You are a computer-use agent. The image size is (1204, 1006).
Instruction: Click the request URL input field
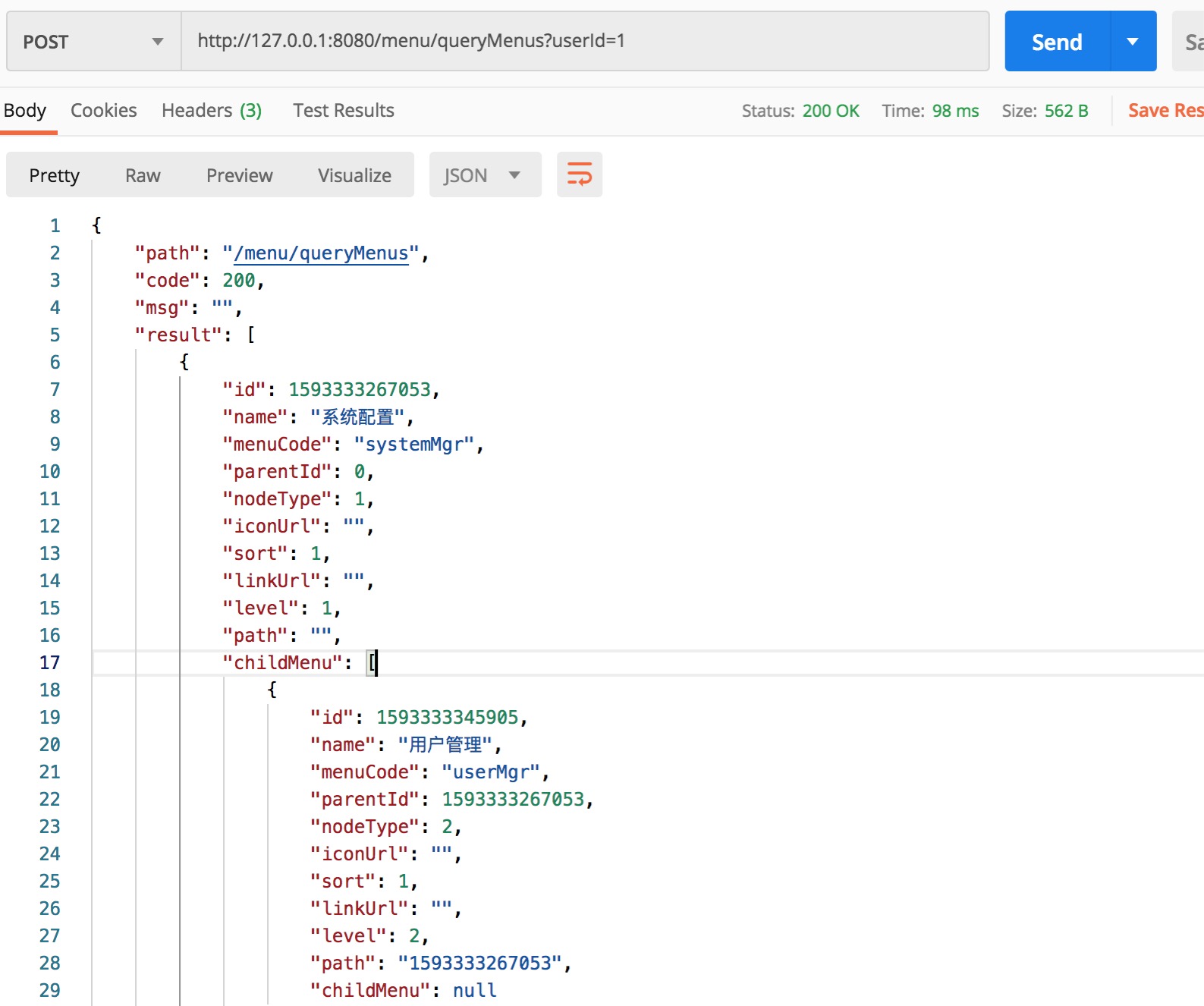pyautogui.click(x=584, y=41)
